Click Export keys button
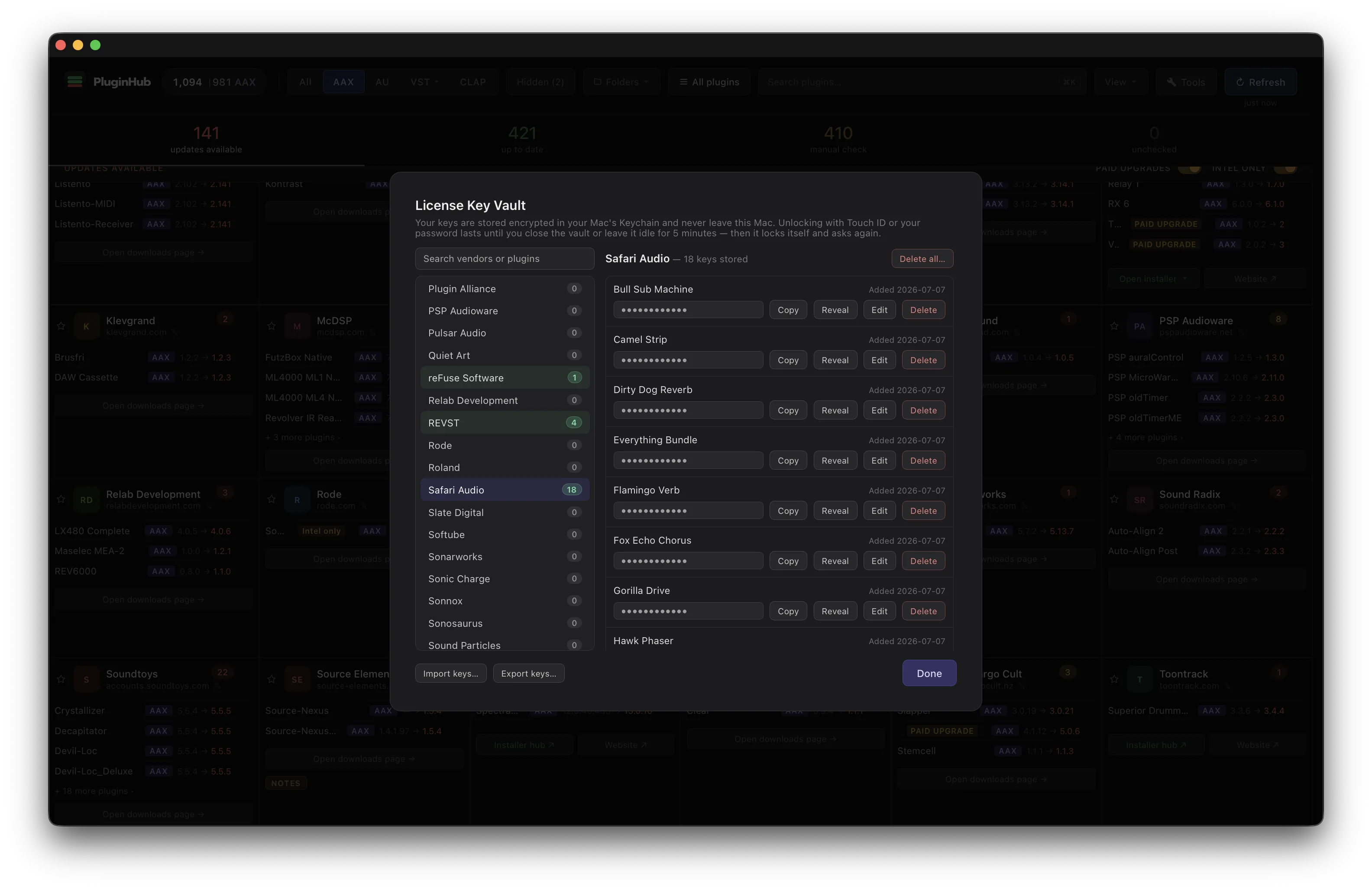 (x=528, y=673)
